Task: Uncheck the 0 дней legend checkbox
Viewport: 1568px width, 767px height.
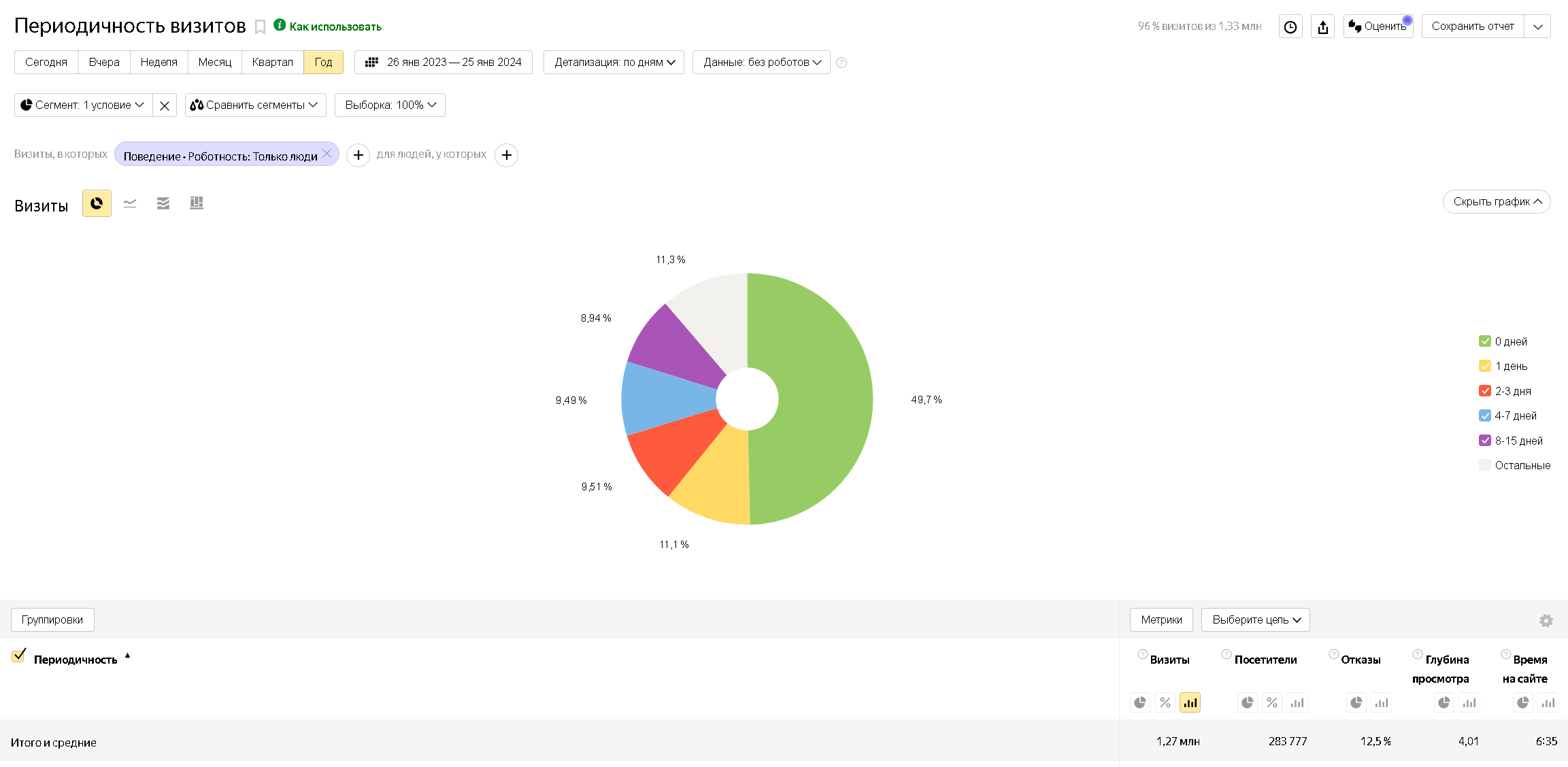Action: (1484, 341)
